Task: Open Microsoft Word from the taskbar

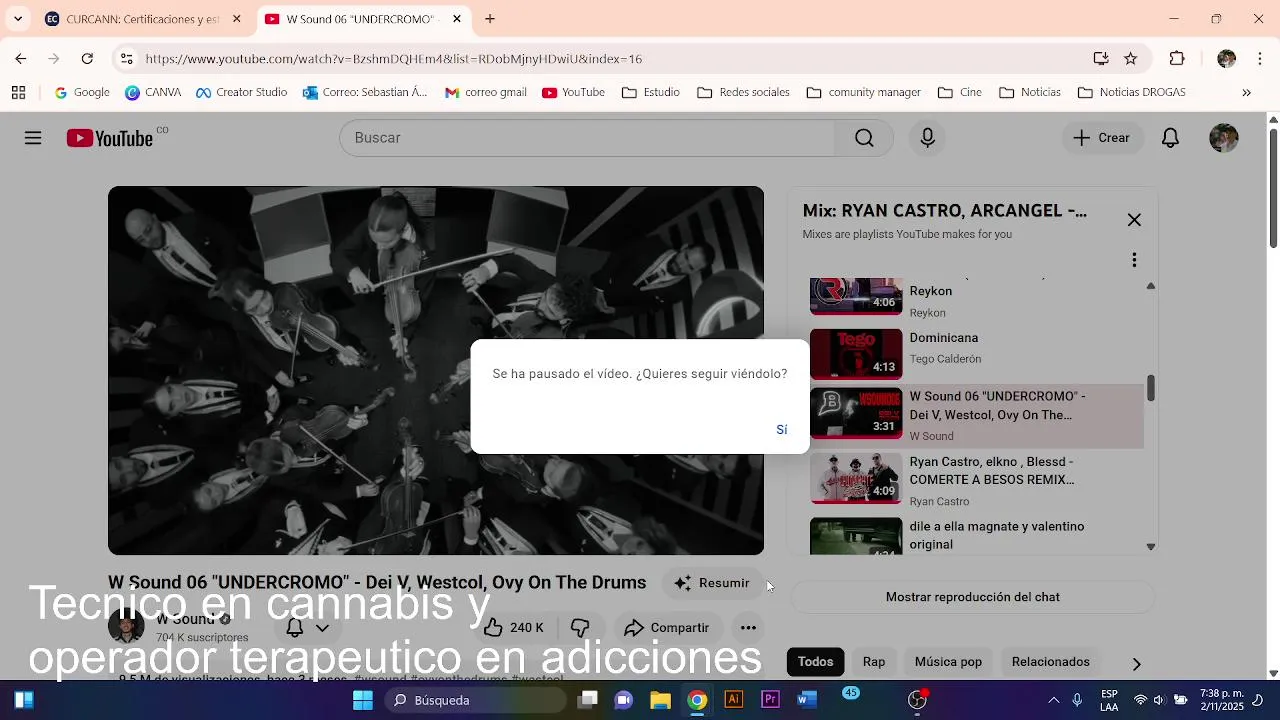Action: pos(807,700)
